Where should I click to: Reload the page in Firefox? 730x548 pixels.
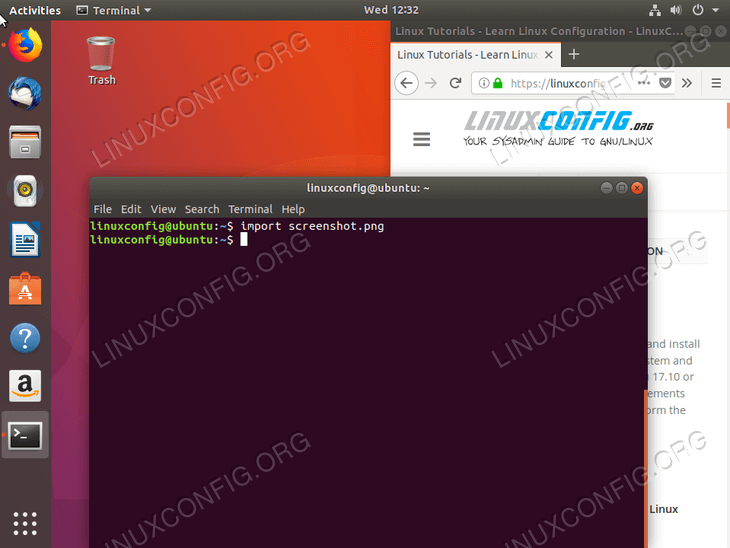point(455,83)
